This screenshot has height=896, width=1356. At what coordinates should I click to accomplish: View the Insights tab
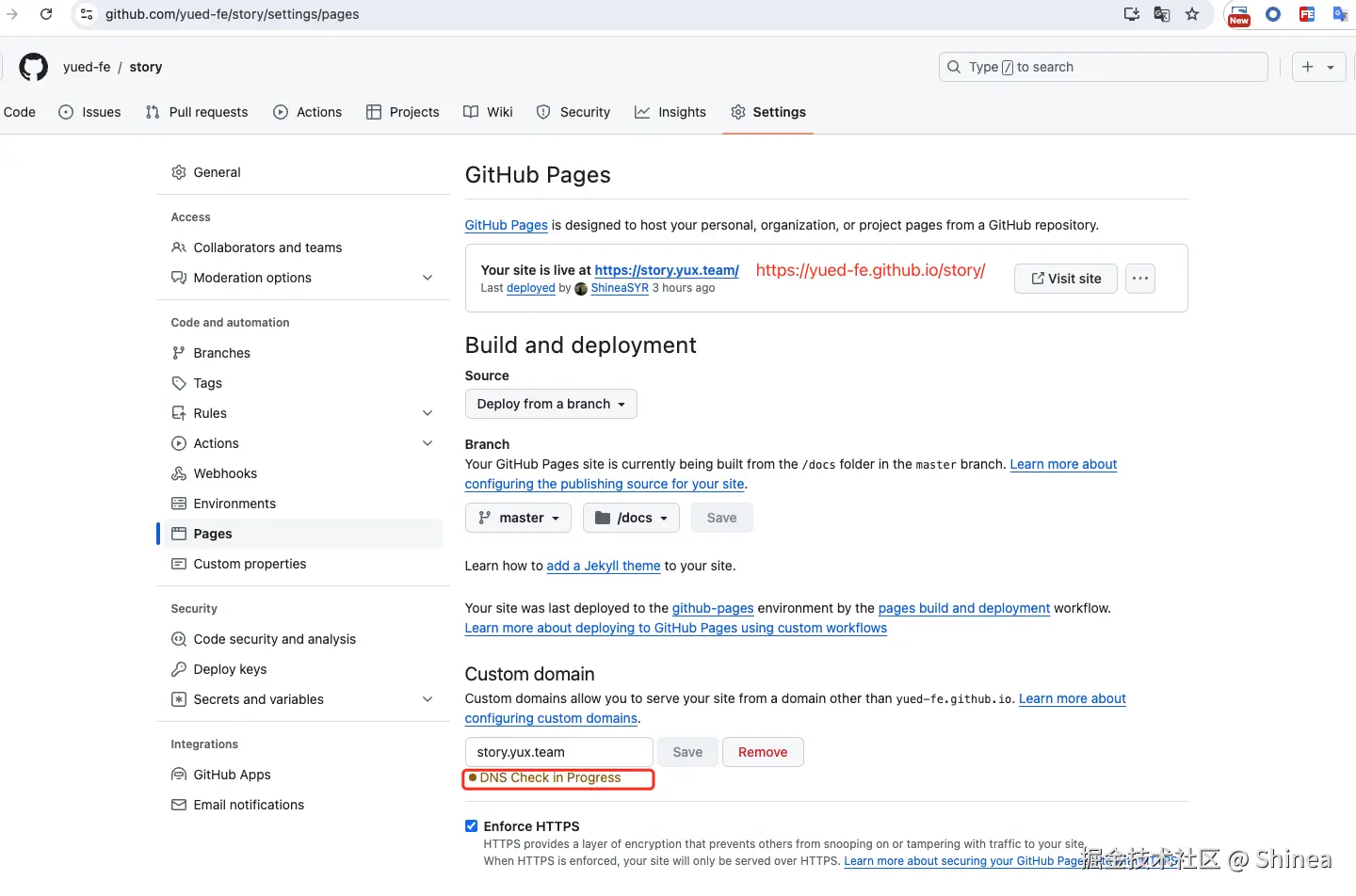[670, 112]
